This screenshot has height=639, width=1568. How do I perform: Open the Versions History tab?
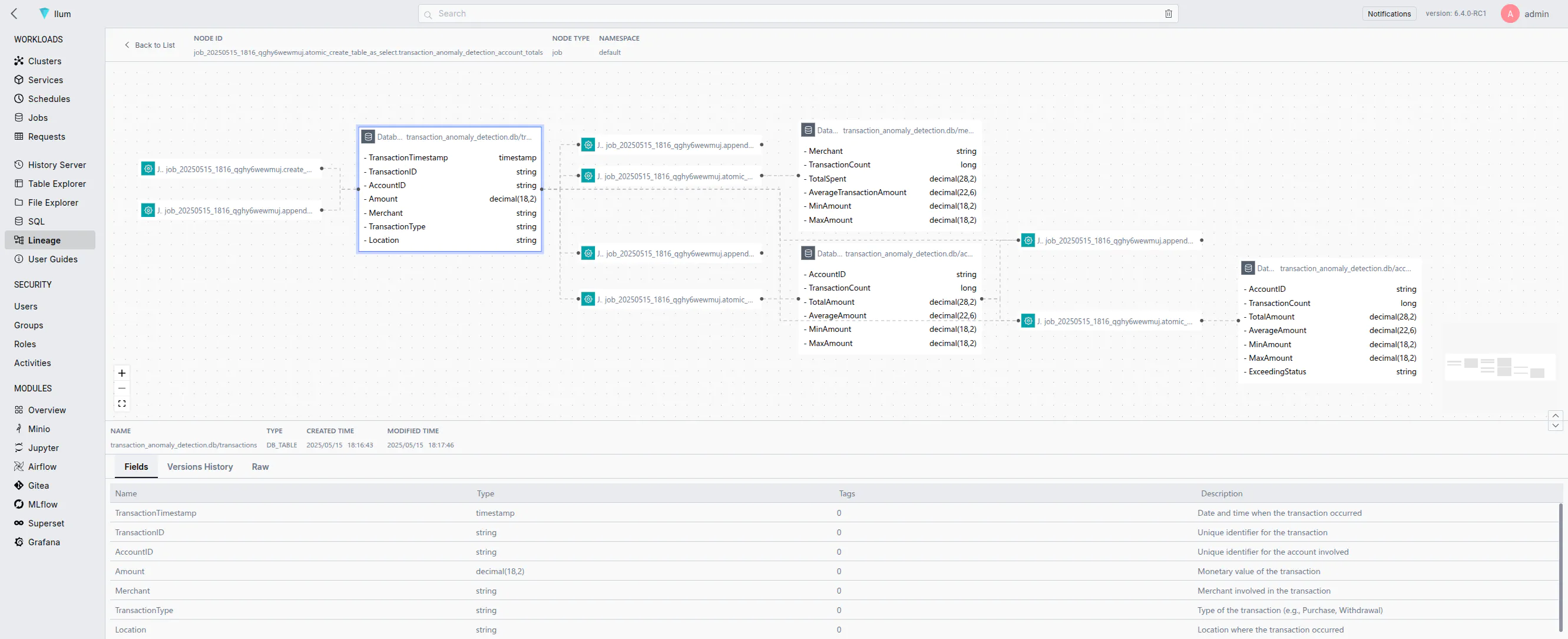coord(200,467)
